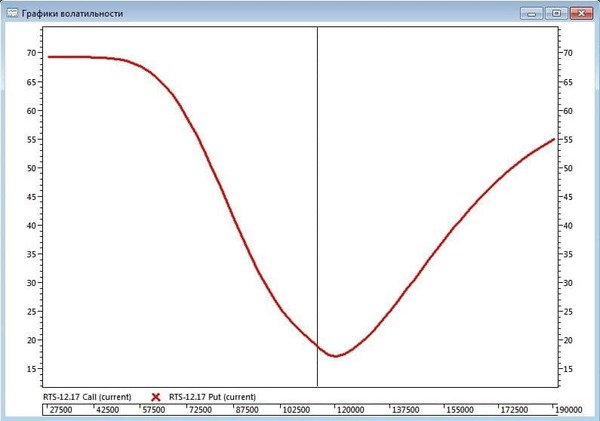Click the 27500 strike label on the axis

(61, 410)
